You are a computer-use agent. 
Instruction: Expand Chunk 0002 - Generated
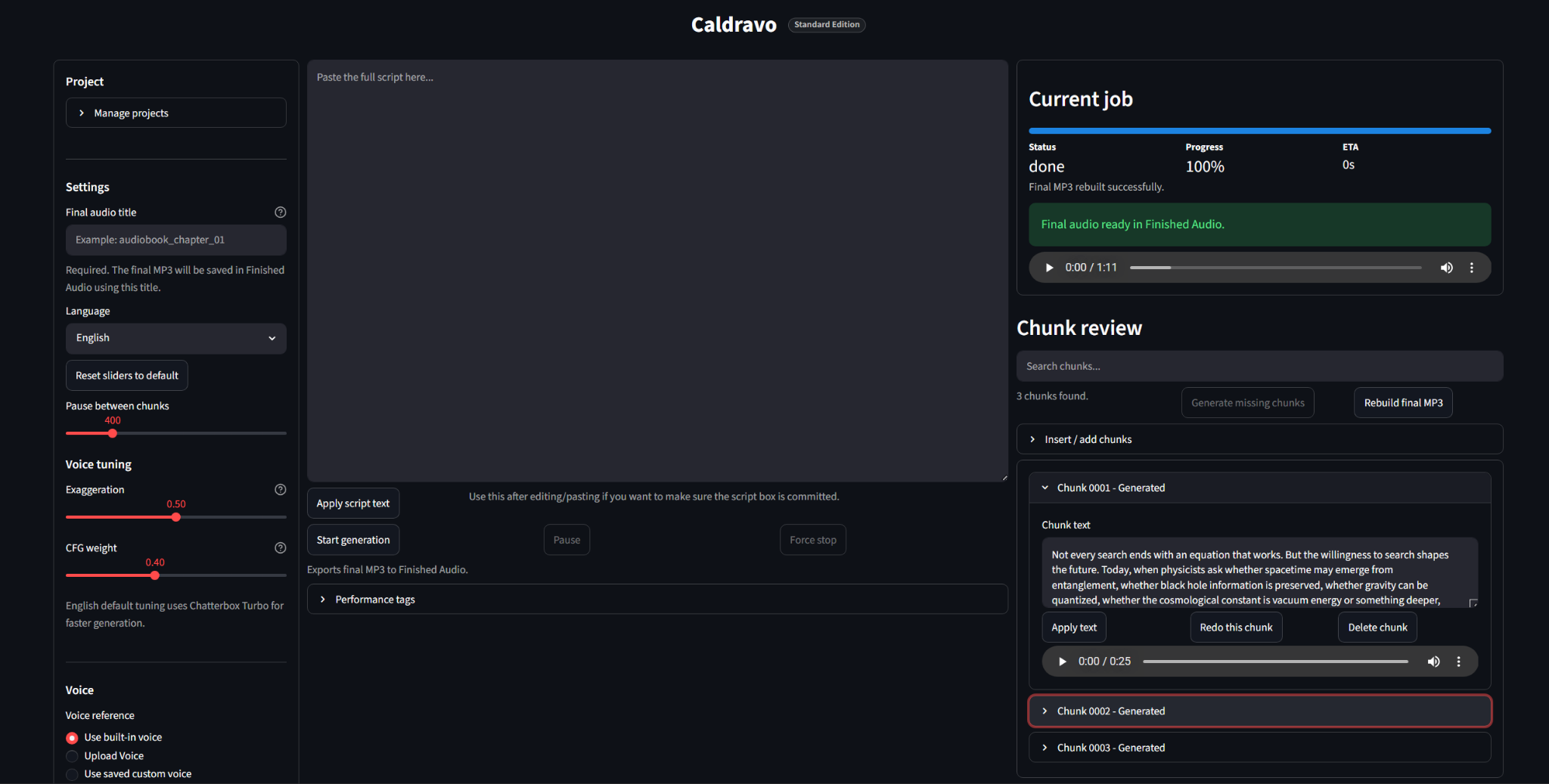coord(1259,711)
